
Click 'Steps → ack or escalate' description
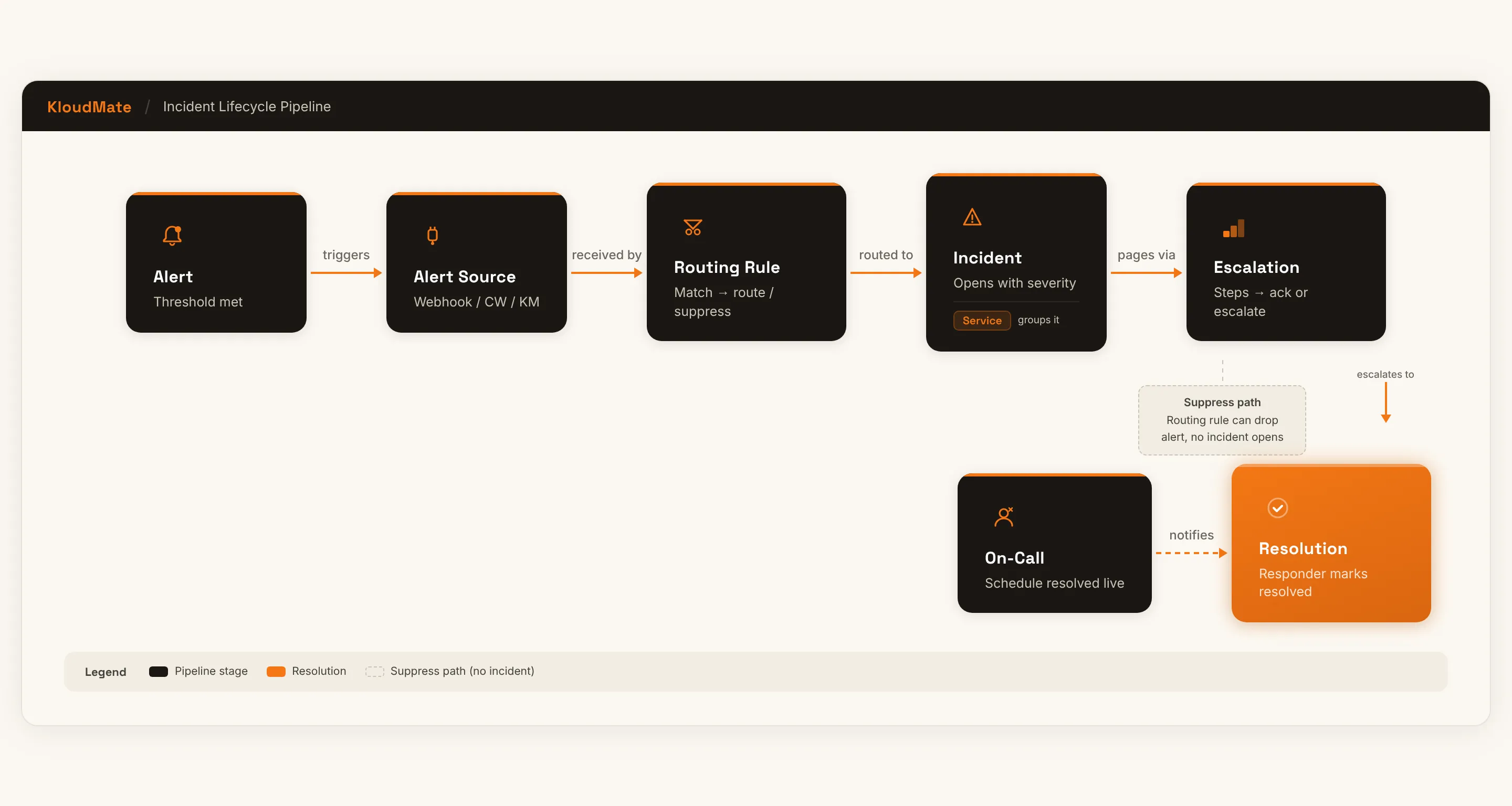(1260, 302)
